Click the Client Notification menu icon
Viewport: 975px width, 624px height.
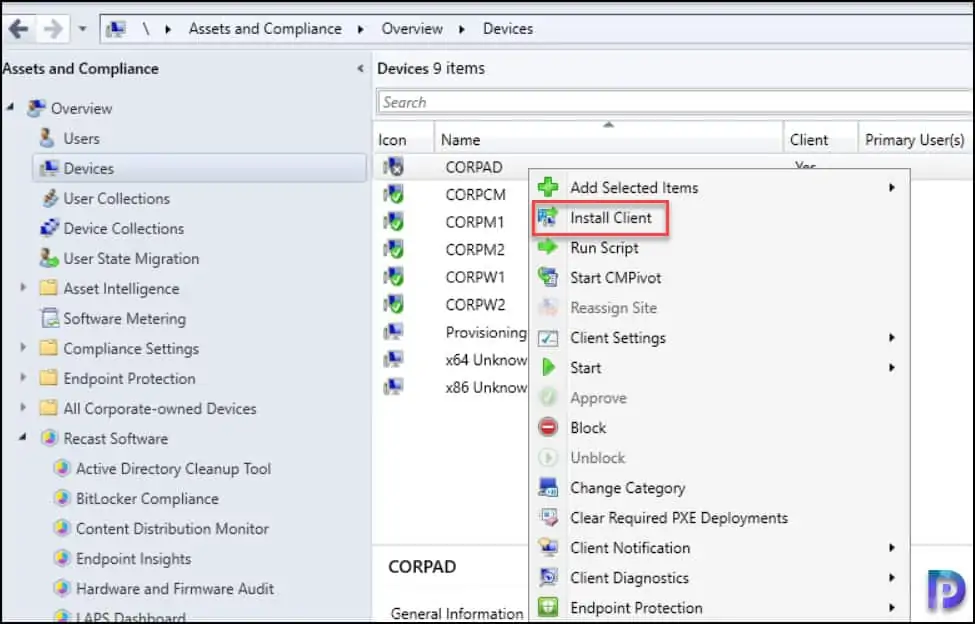(x=548, y=548)
